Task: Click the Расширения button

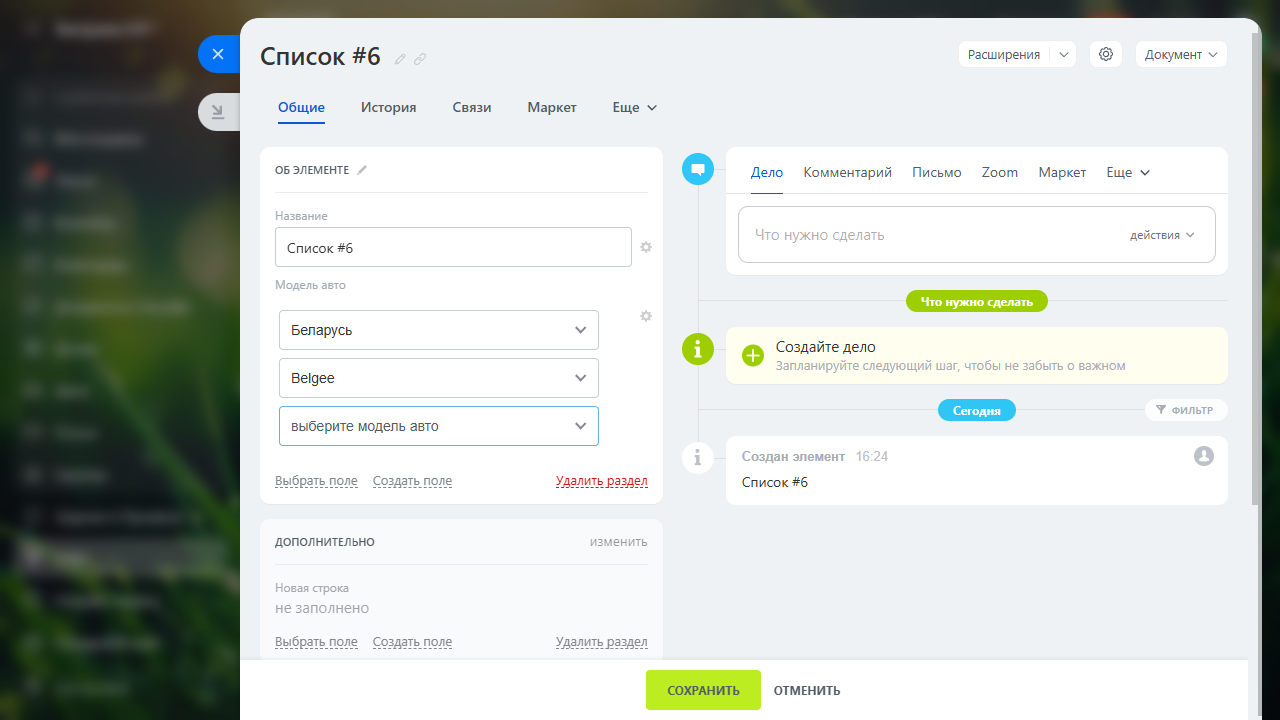Action: [x=1004, y=55]
